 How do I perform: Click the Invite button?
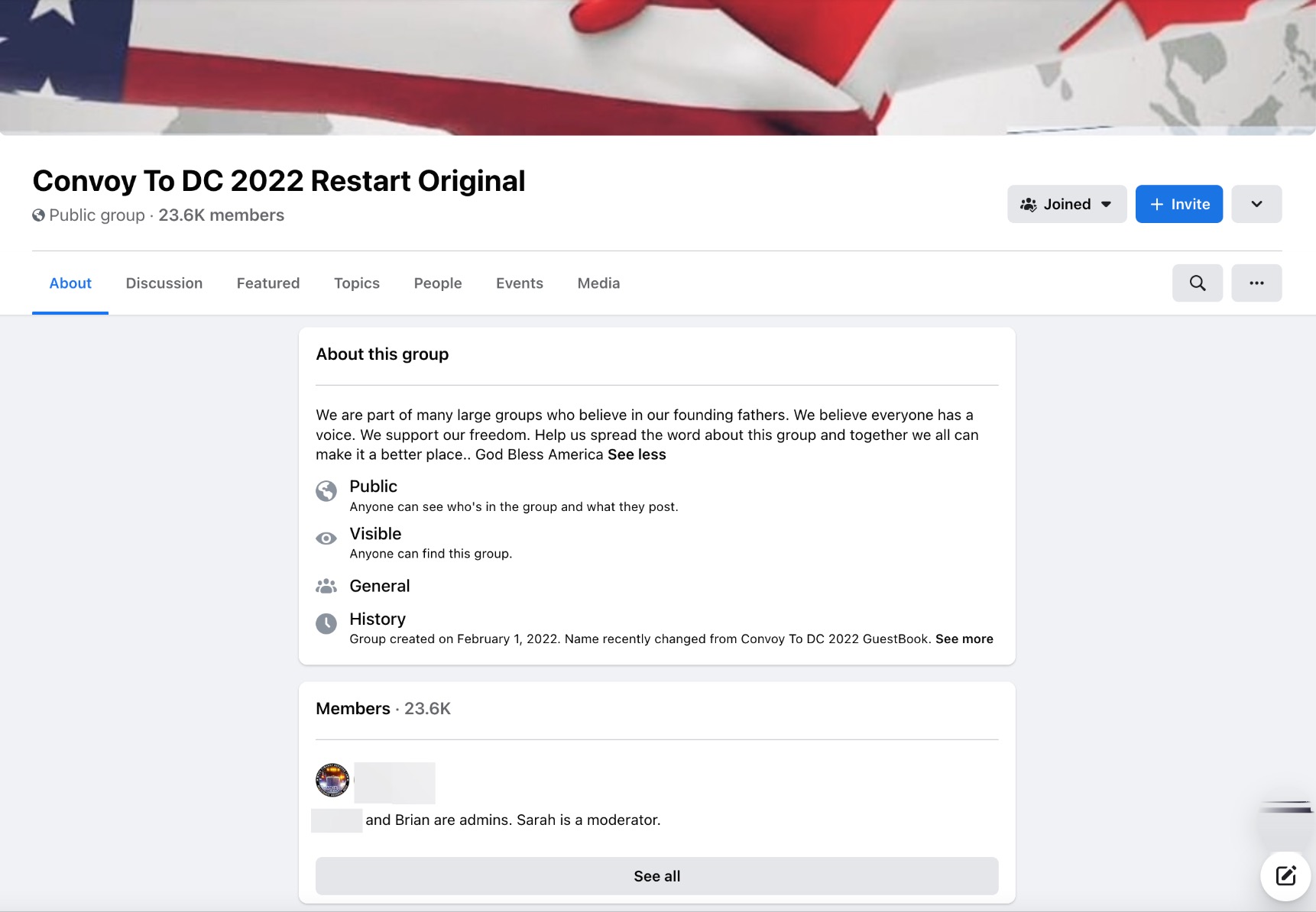[x=1178, y=203]
